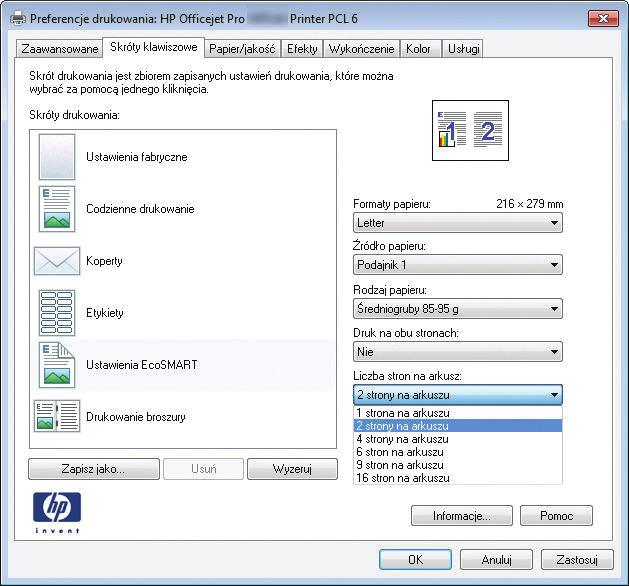Choose the Koperty envelope icon
The image size is (629, 586).
pyautogui.click(x=57, y=261)
